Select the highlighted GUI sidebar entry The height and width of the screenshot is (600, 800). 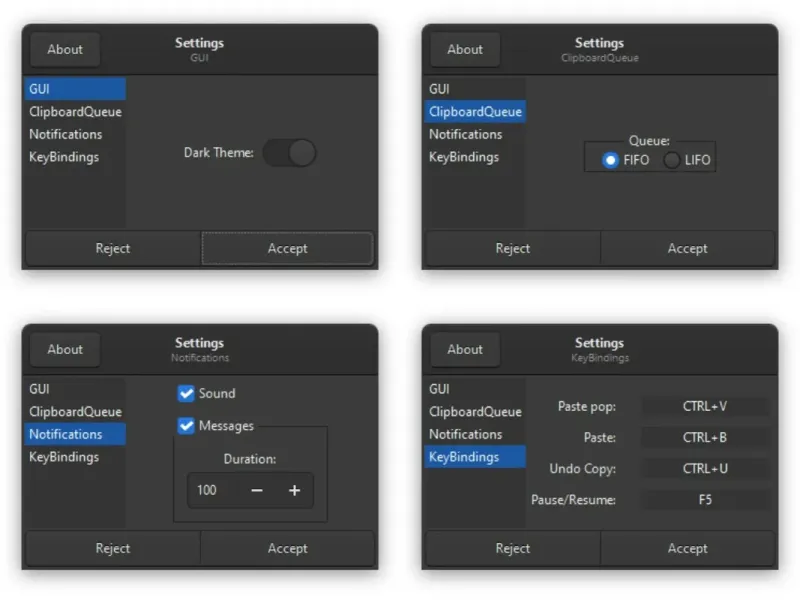click(75, 89)
